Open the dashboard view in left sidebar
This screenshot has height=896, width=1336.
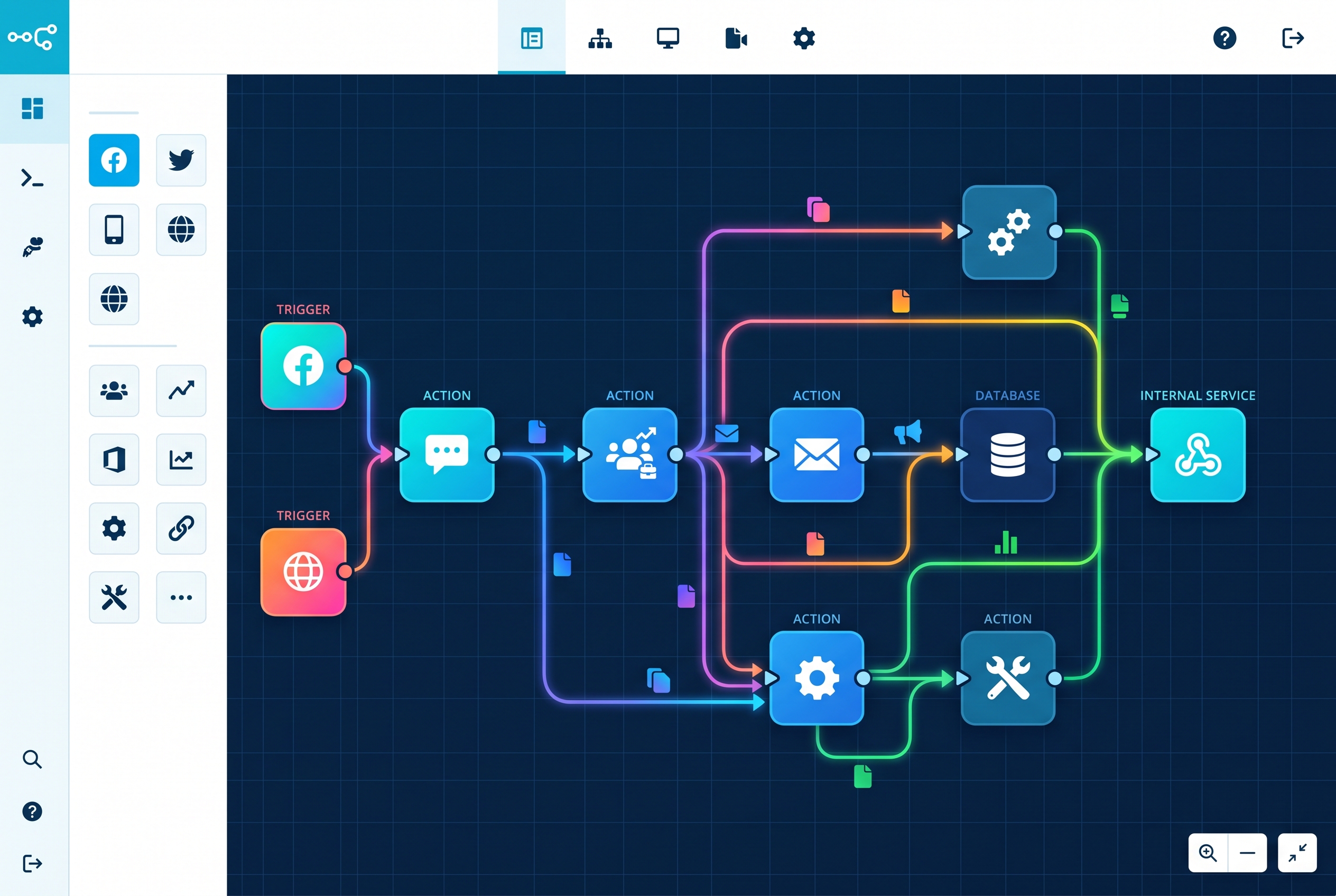pos(33,109)
